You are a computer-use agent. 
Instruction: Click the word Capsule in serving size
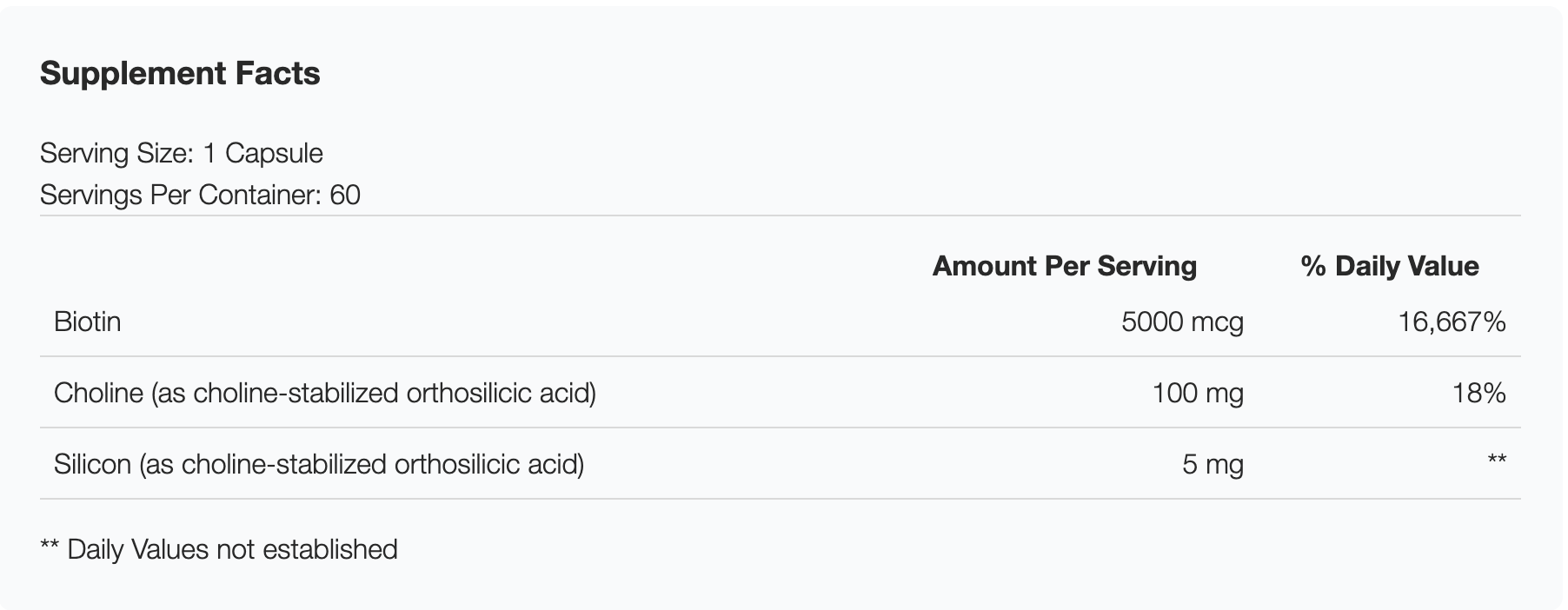(274, 154)
